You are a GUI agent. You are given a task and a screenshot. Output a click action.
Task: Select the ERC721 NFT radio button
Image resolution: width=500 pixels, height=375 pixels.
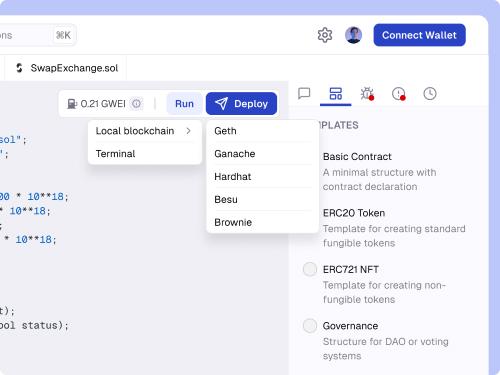point(310,269)
